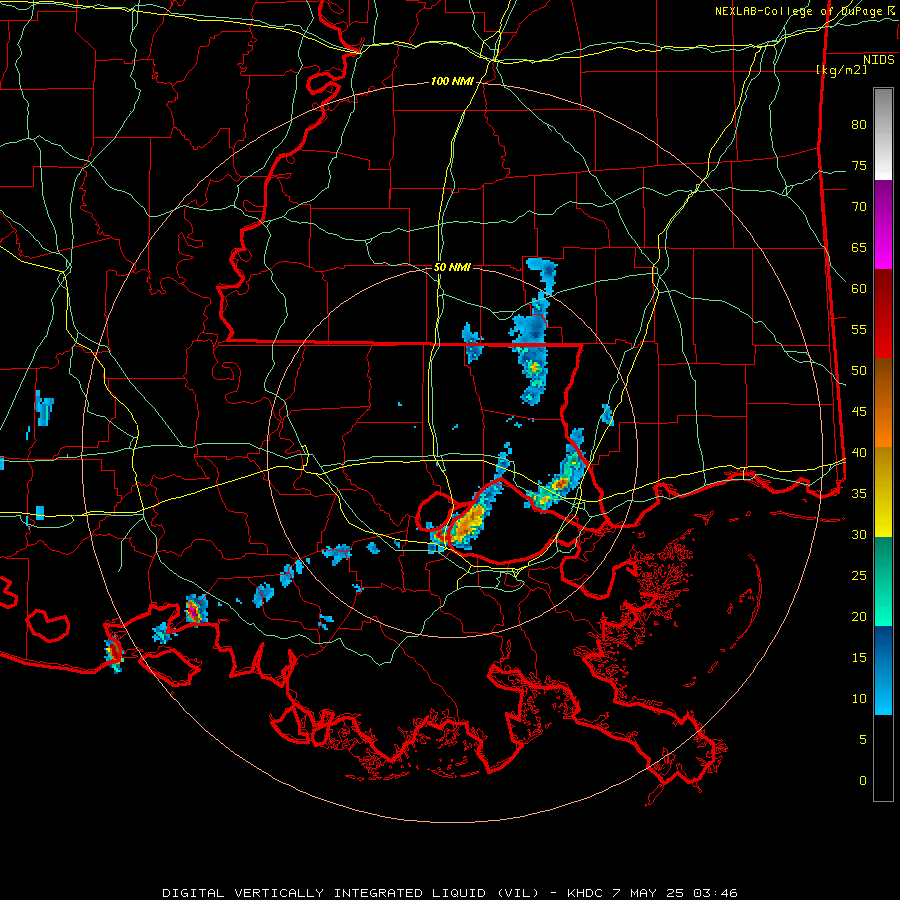Screen dimensions: 900x900
Task: Select the black bottom segment of the color bar
Action: 883,758
